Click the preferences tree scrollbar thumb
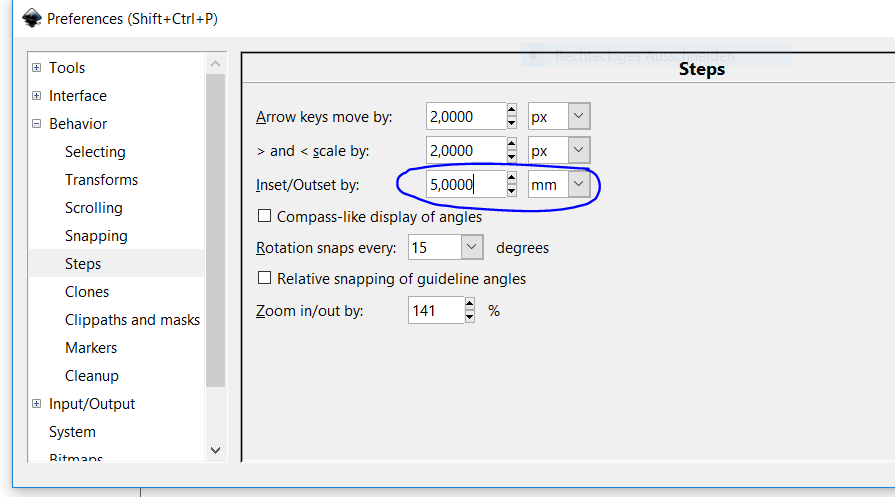 (x=215, y=231)
